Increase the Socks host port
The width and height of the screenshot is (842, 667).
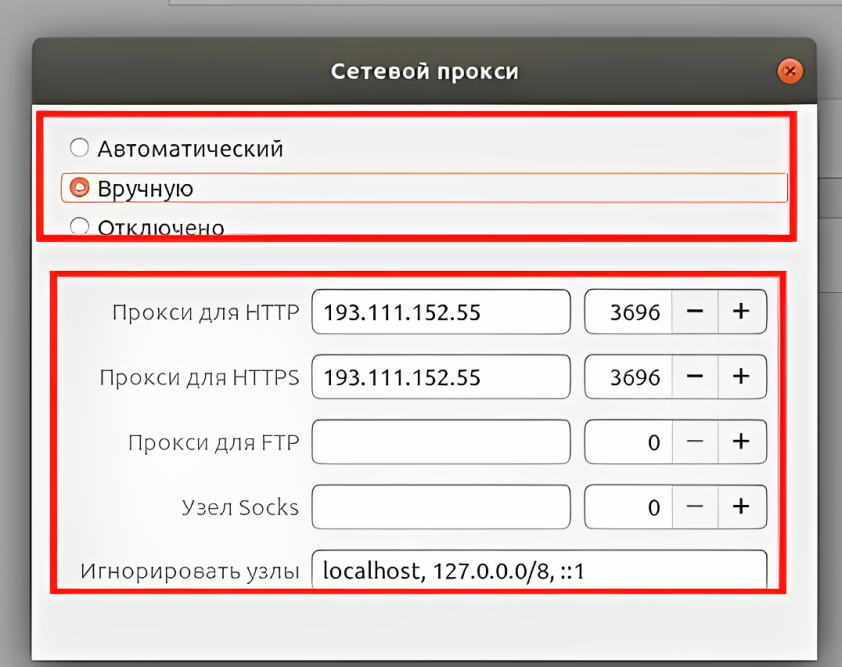[742, 507]
